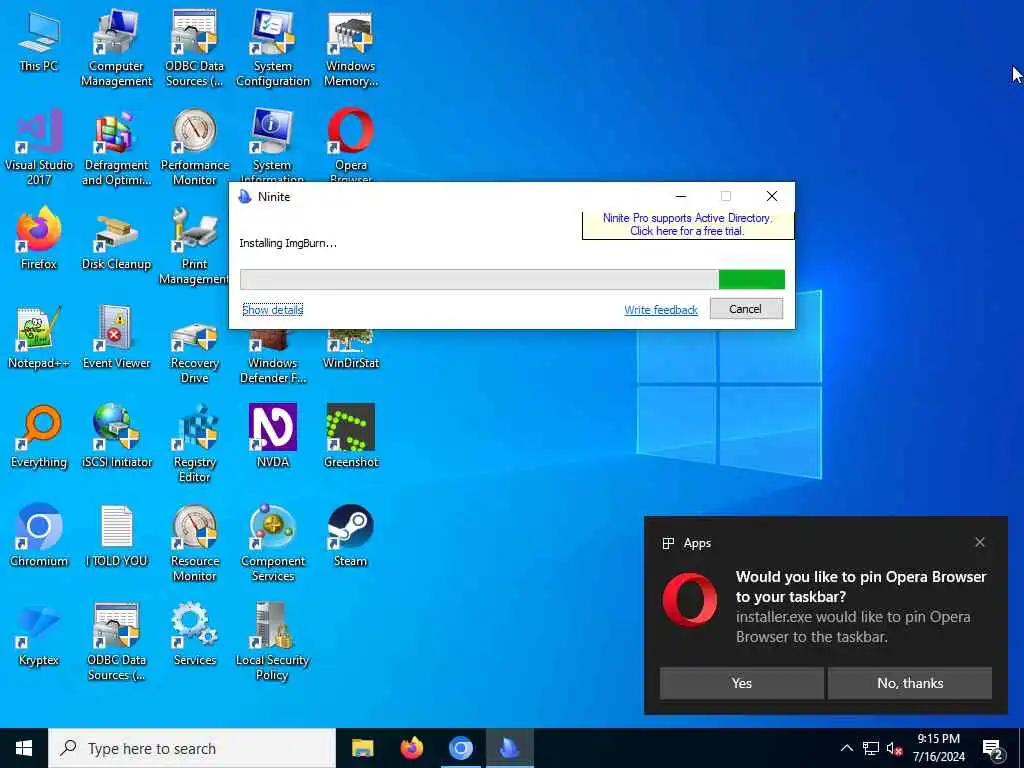Open the Windows Start menu
Image resolution: width=1024 pixels, height=768 pixels.
point(24,748)
